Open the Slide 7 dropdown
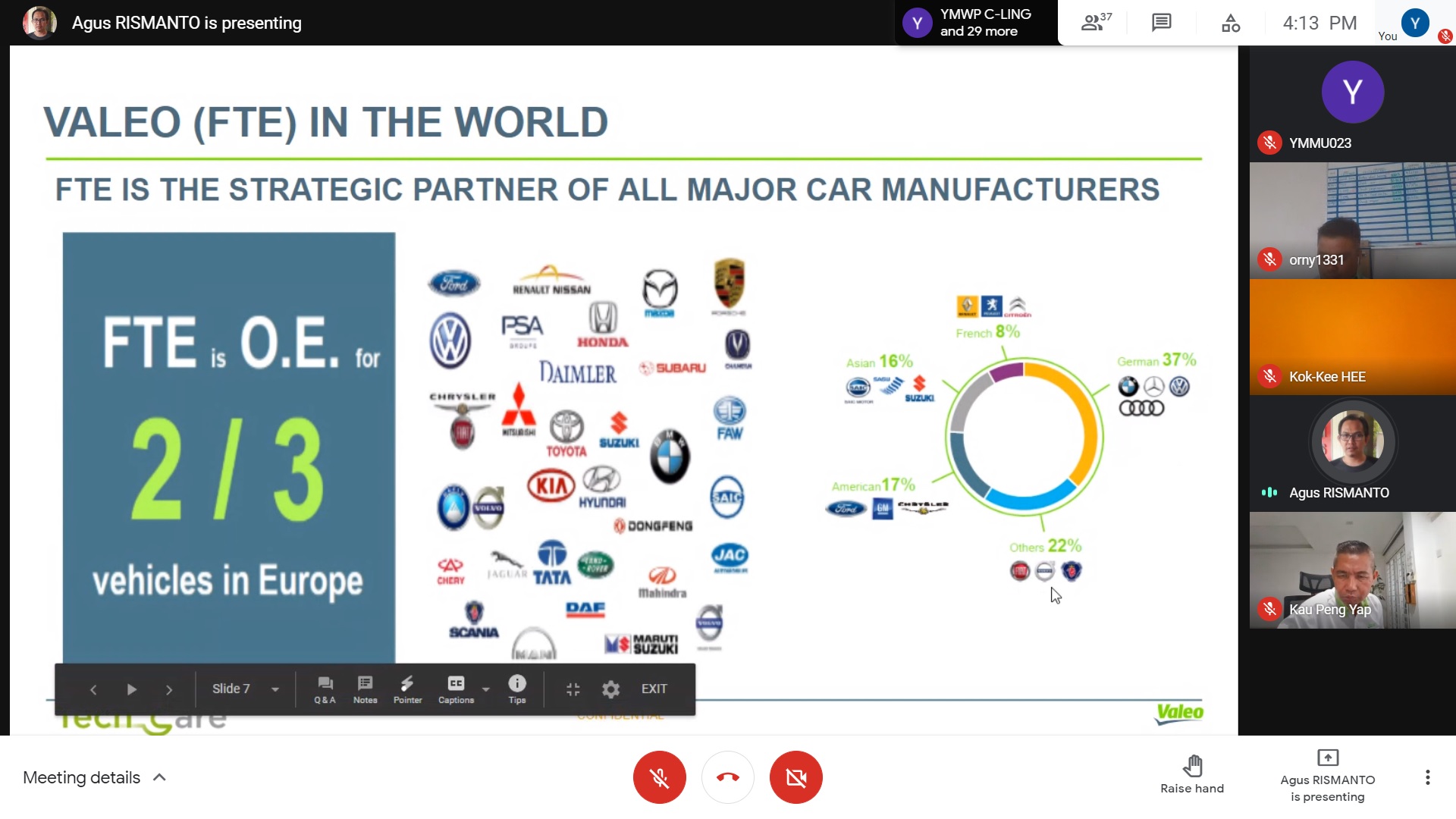The image size is (1456, 819). (x=245, y=689)
